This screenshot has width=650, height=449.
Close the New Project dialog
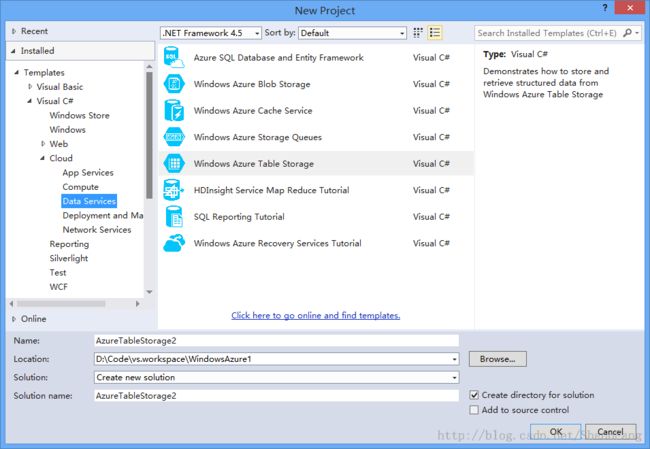pyautogui.click(x=630, y=7)
